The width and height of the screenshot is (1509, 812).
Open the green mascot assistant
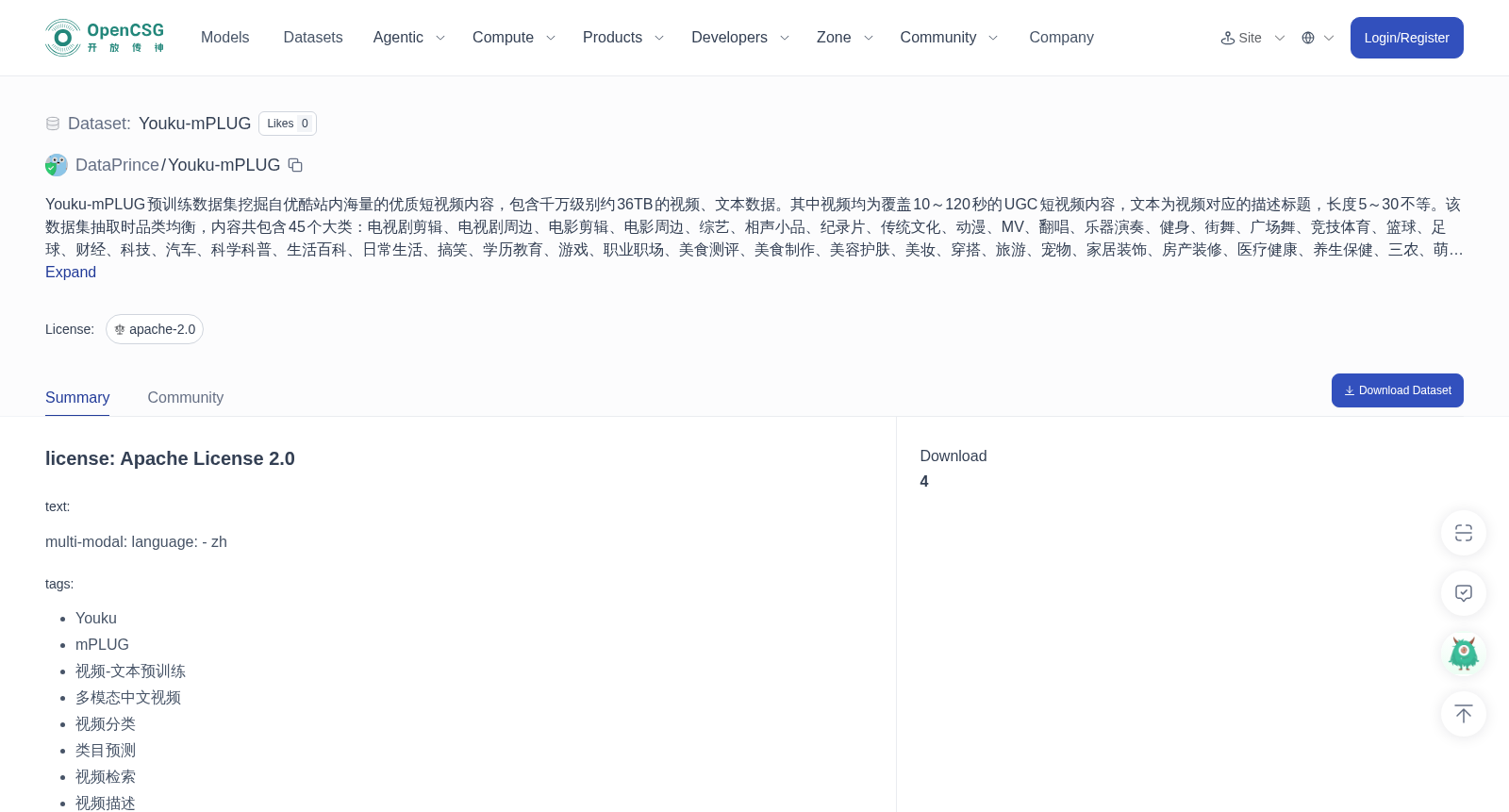pos(1464,654)
